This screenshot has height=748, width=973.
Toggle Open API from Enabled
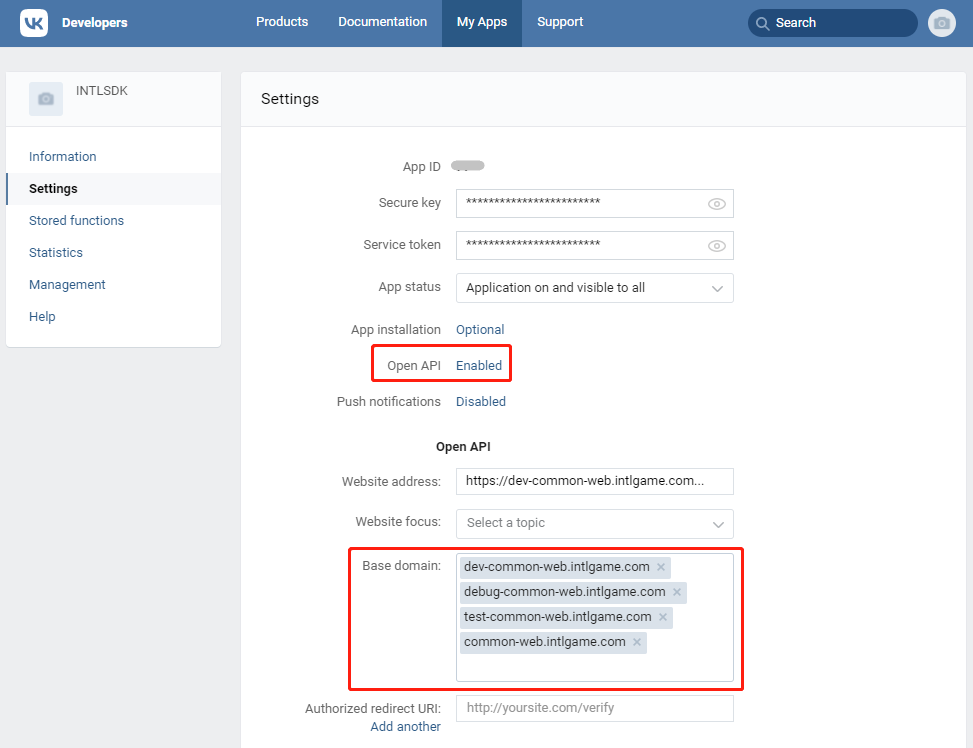coord(478,364)
